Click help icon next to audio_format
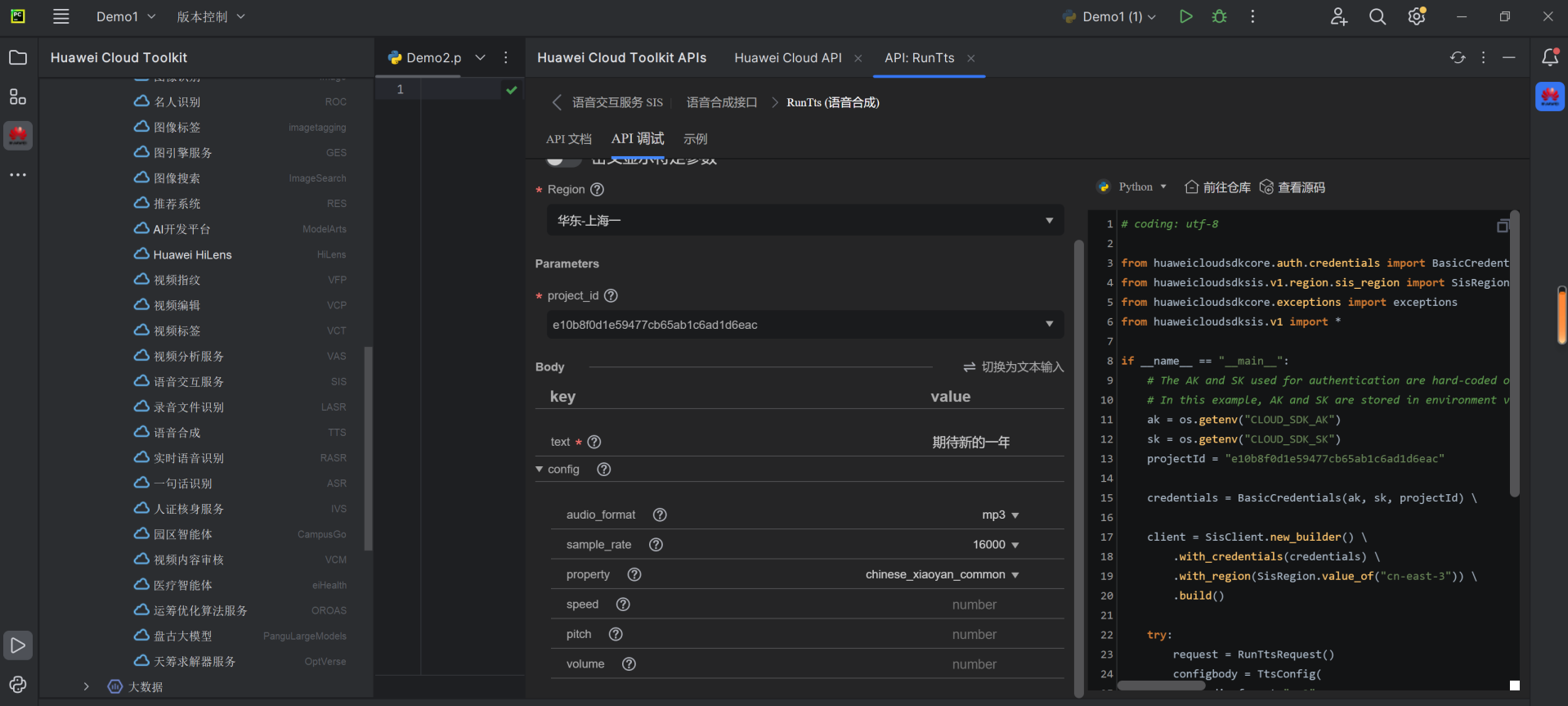The width and height of the screenshot is (1568, 706). [x=660, y=515]
